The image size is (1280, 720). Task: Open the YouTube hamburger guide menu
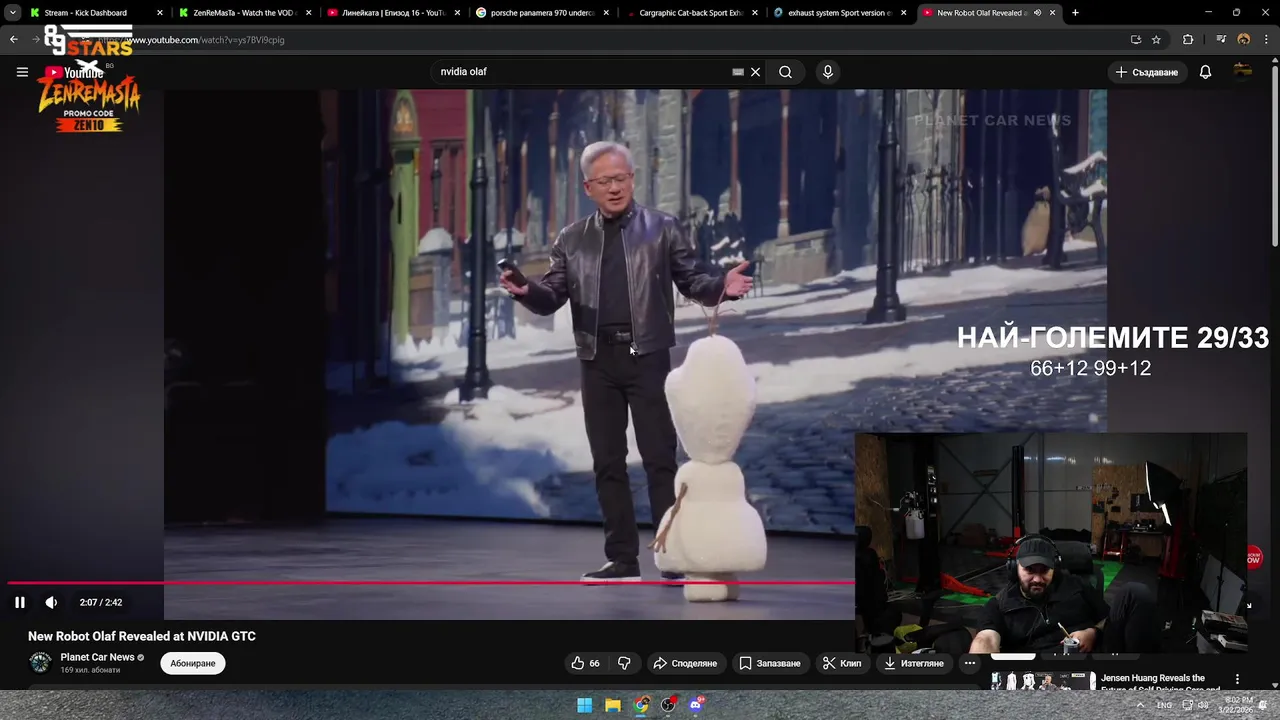(22, 72)
